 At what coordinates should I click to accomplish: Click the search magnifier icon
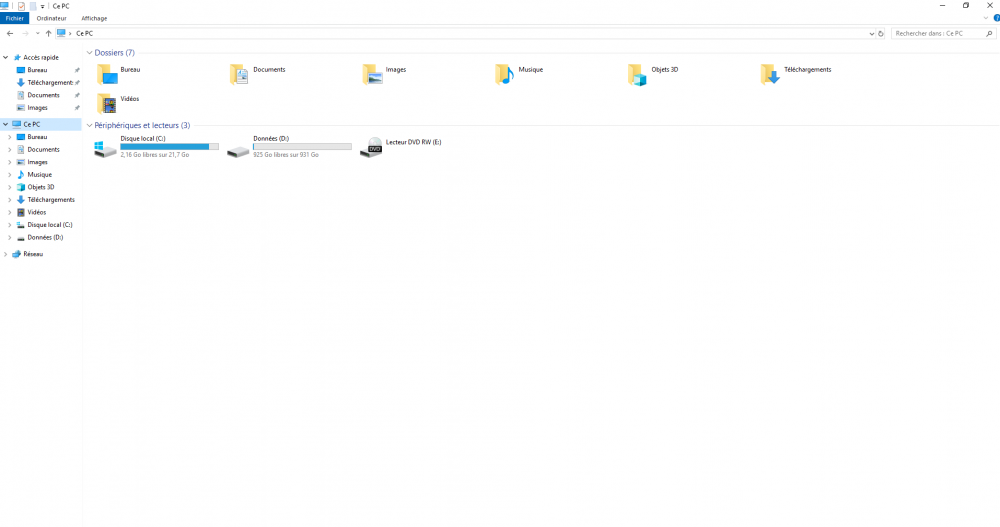[x=989, y=34]
